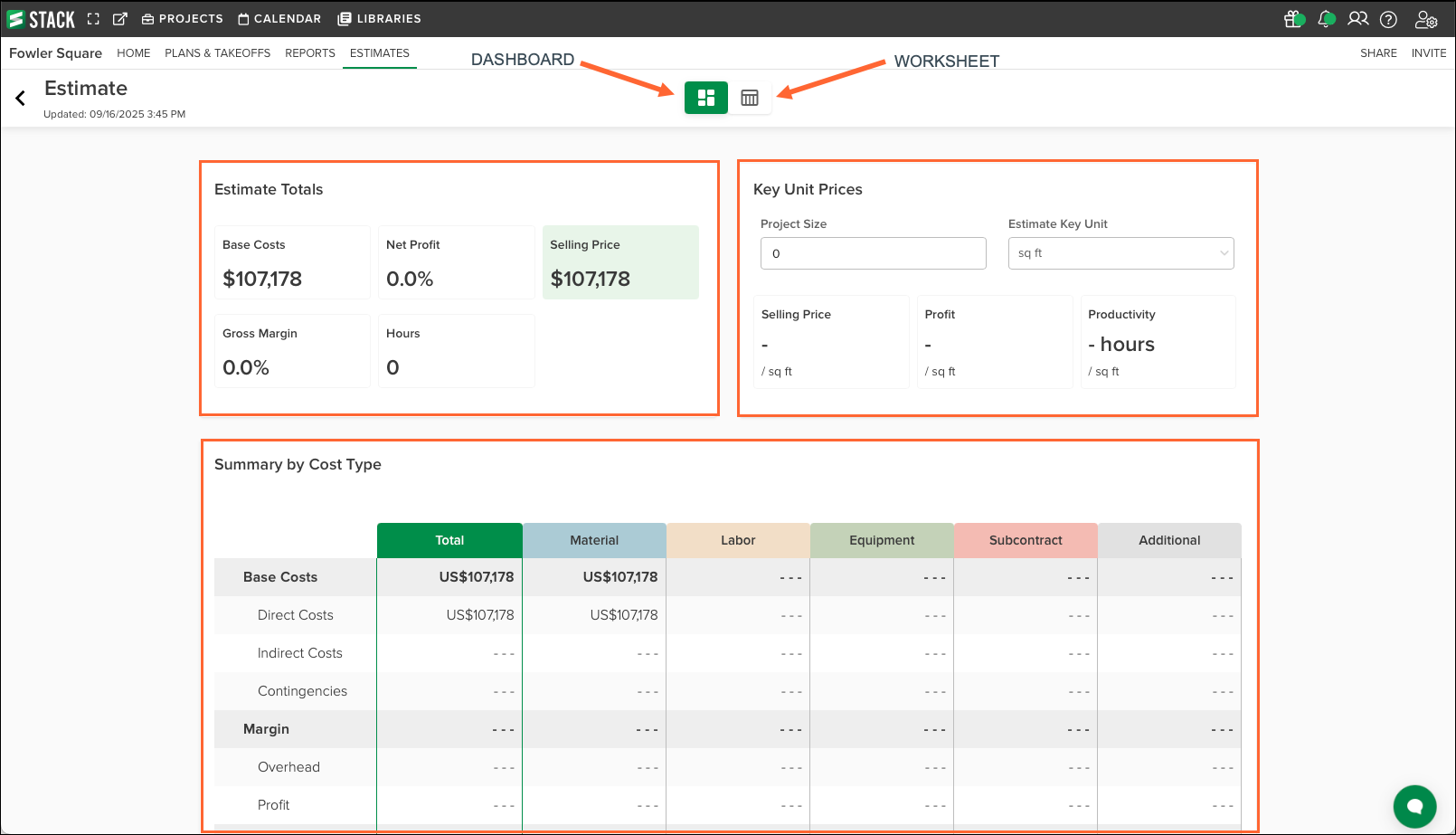Click the STACK logo
The width and height of the screenshot is (1456, 835).
(41, 18)
